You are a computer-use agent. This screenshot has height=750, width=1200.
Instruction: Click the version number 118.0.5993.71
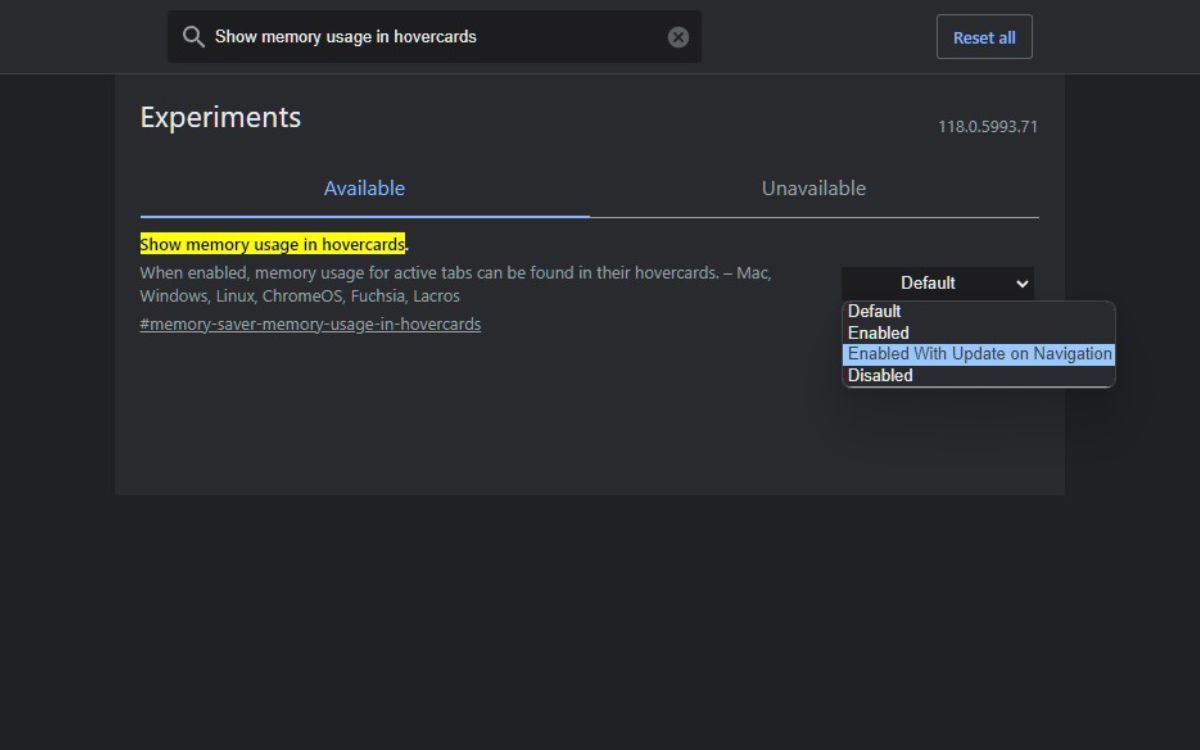point(987,126)
